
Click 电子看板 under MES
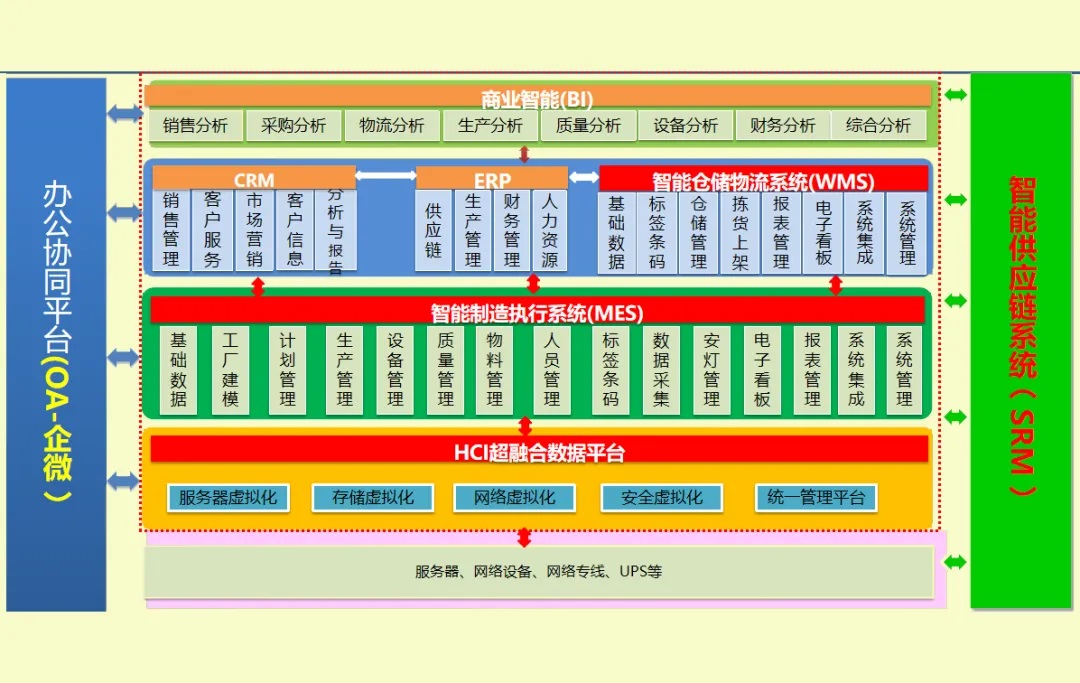pyautogui.click(x=762, y=370)
